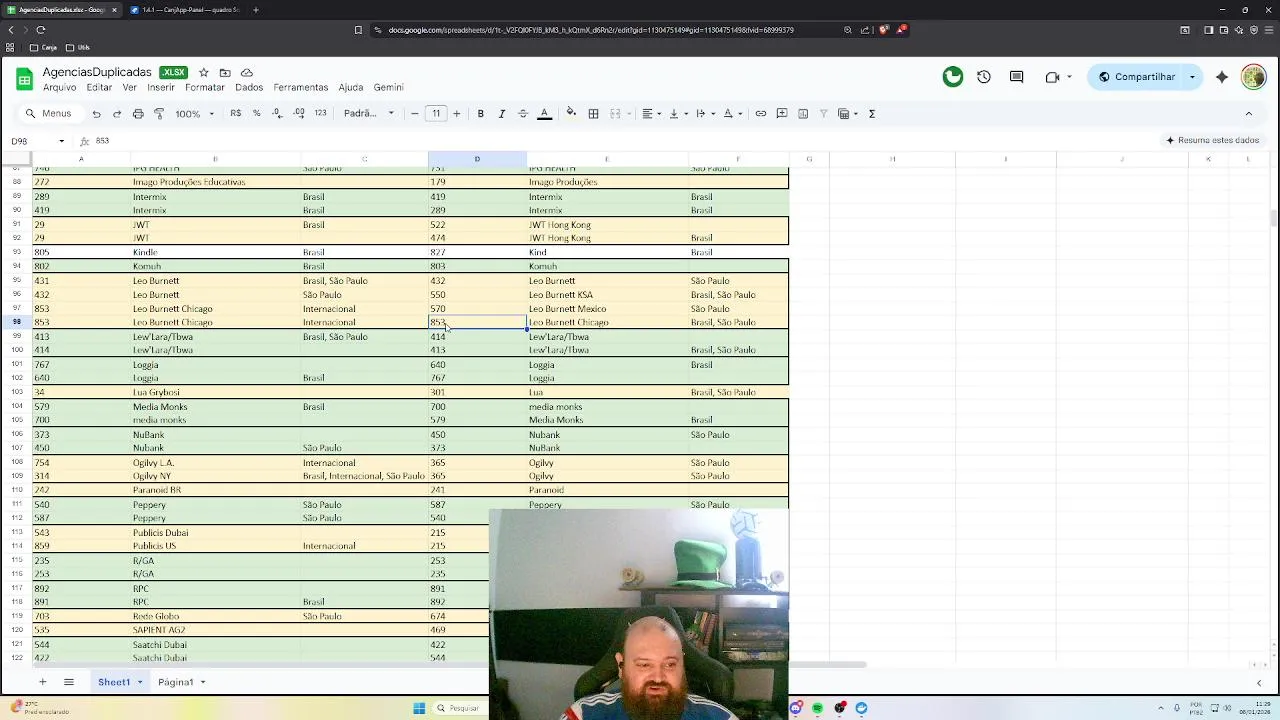
Task: Open the Formatar menu
Action: coord(205,88)
